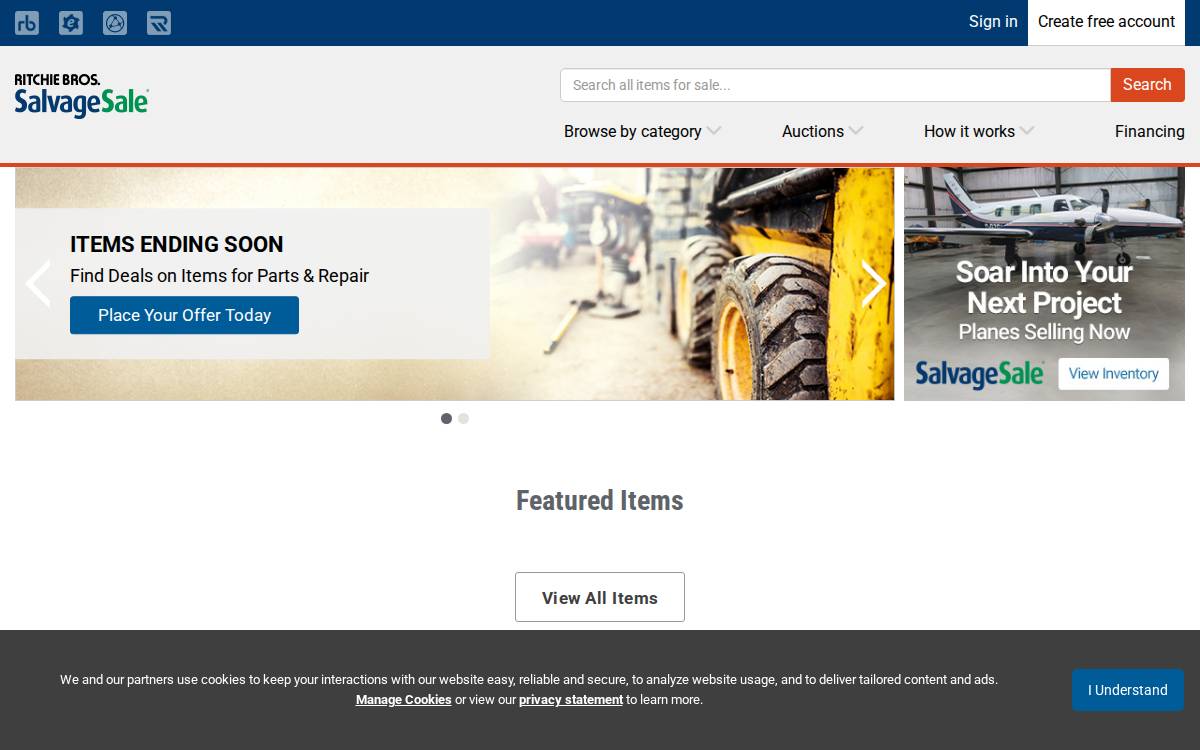Open the Financing menu item

point(1149,131)
